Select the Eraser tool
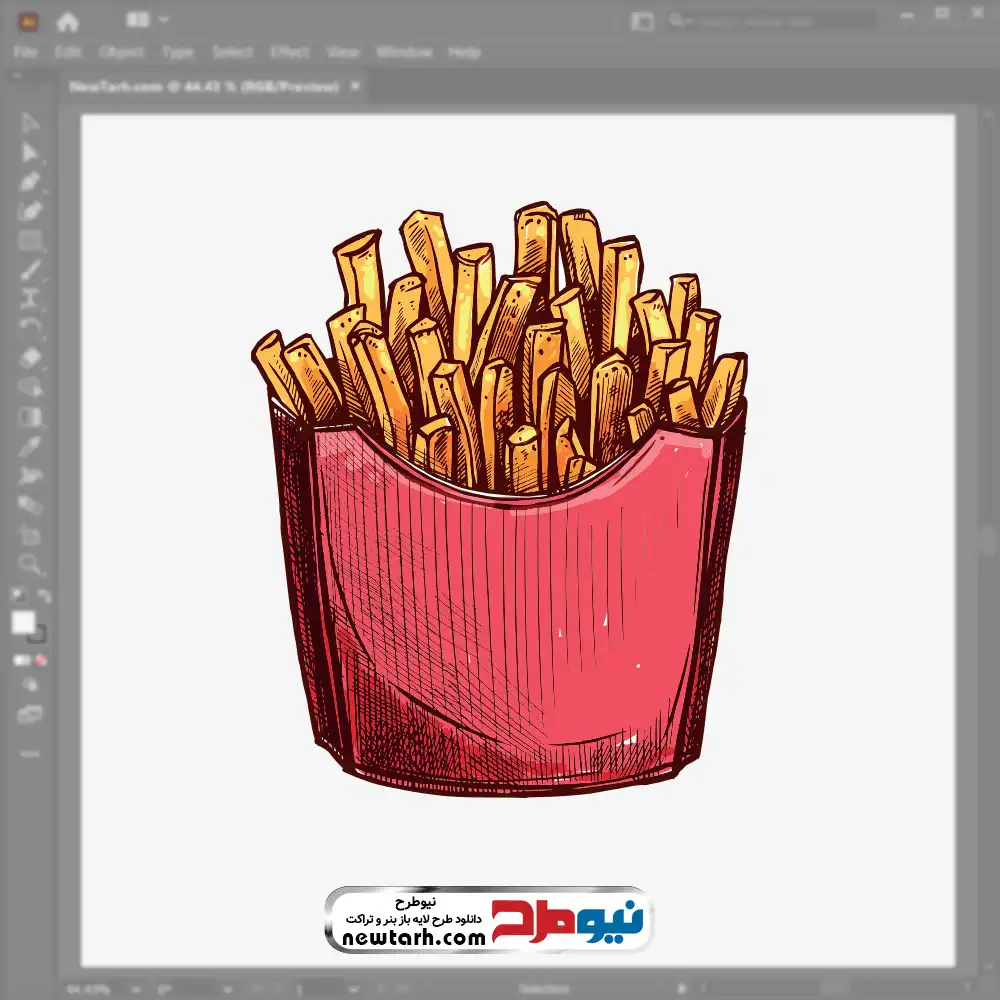The height and width of the screenshot is (1000, 1000). [x=30, y=357]
